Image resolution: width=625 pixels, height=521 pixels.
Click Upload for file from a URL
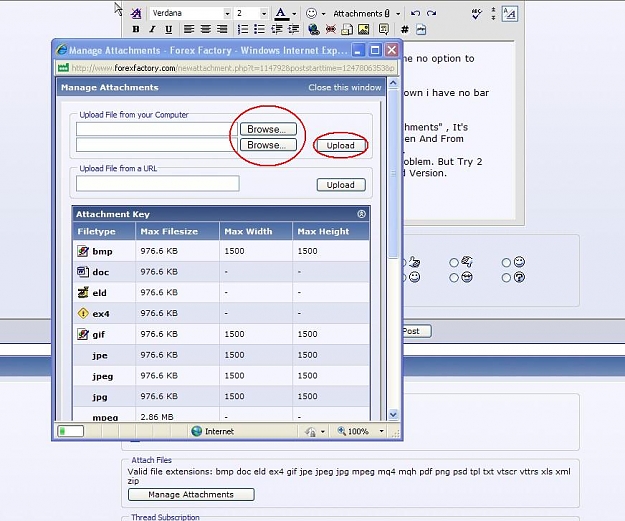tap(341, 185)
